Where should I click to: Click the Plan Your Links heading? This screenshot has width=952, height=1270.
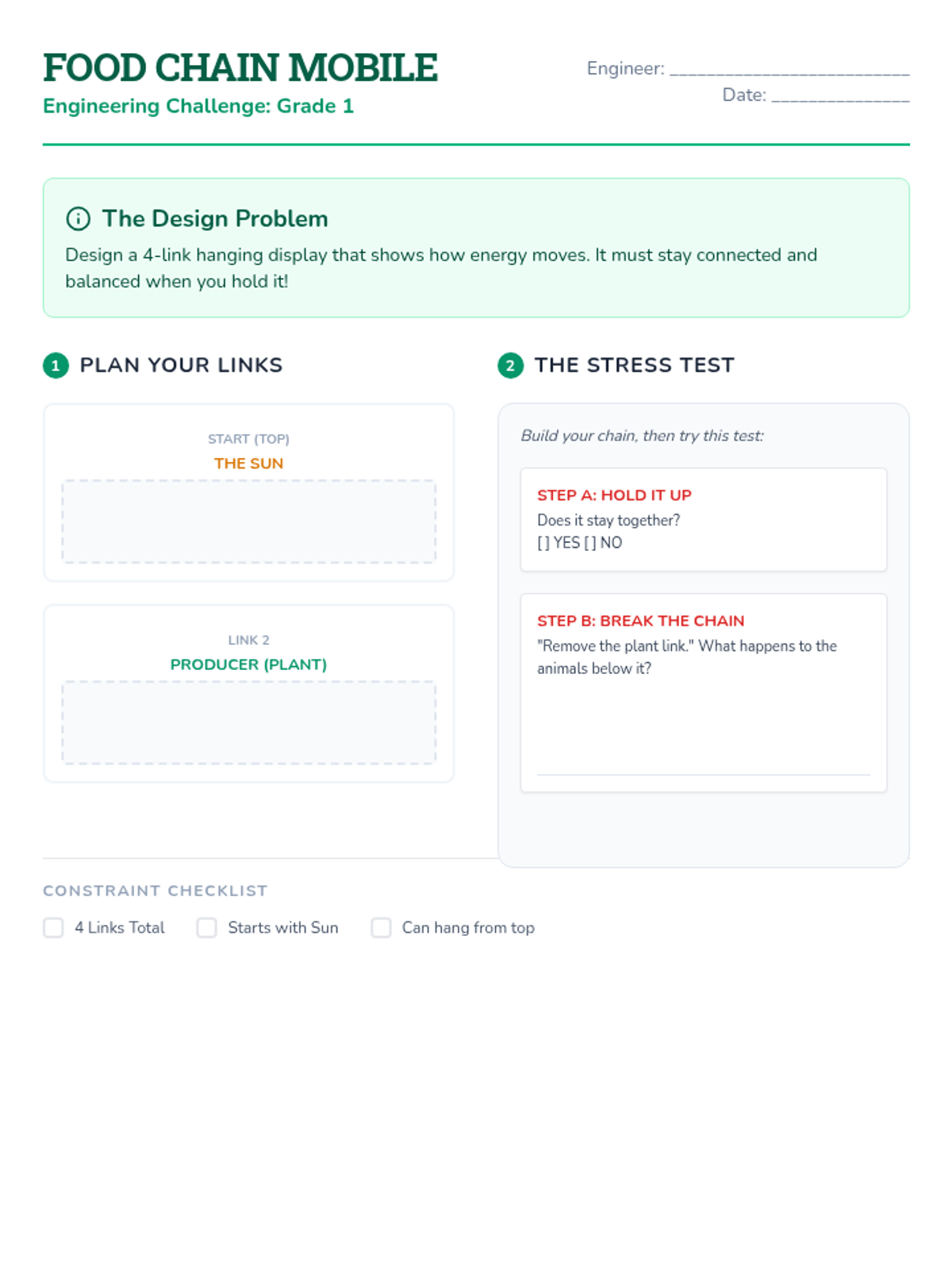point(181,365)
